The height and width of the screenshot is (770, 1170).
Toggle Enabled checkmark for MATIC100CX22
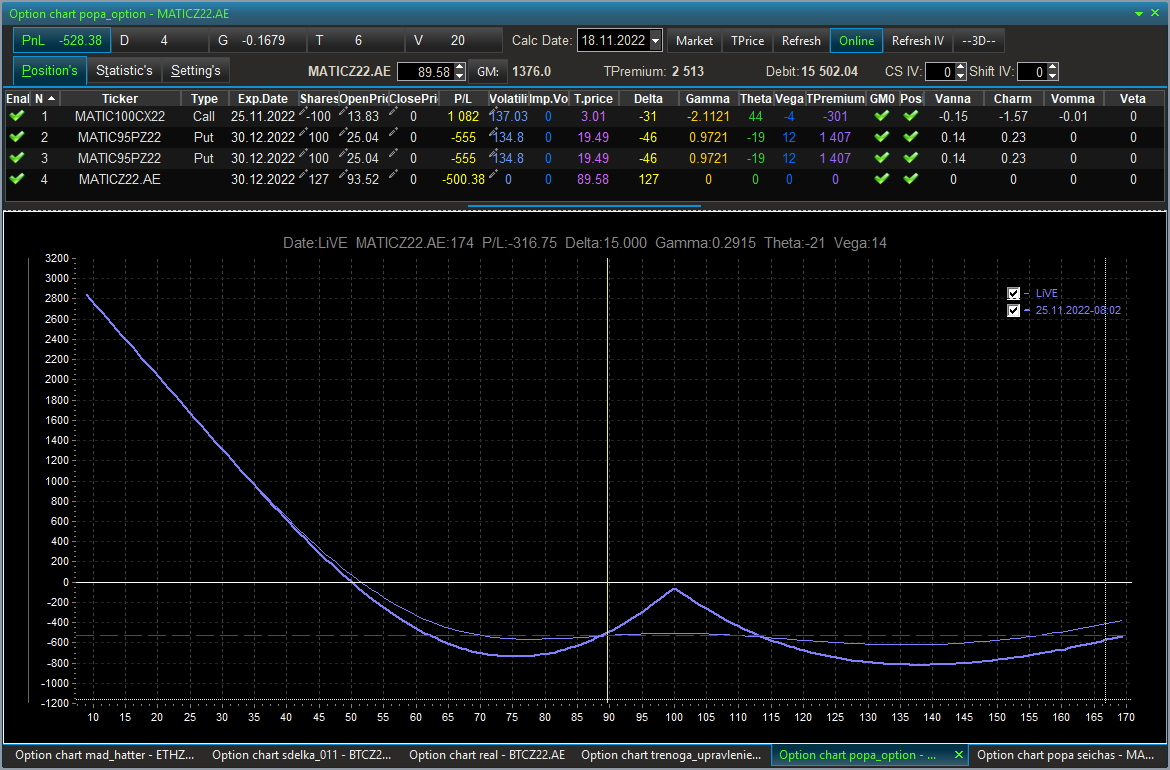click(x=17, y=116)
